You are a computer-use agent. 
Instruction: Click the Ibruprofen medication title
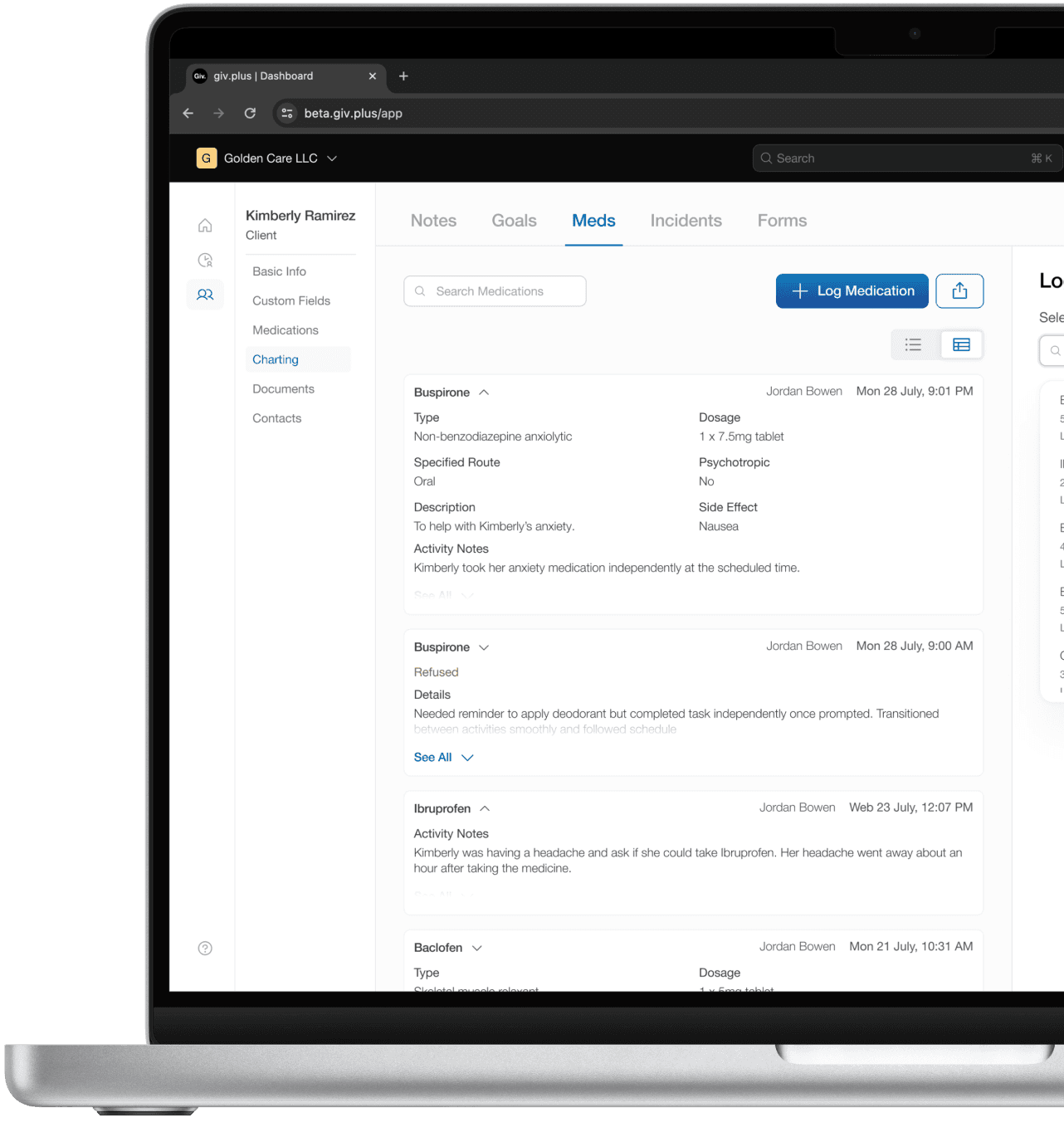pos(442,808)
